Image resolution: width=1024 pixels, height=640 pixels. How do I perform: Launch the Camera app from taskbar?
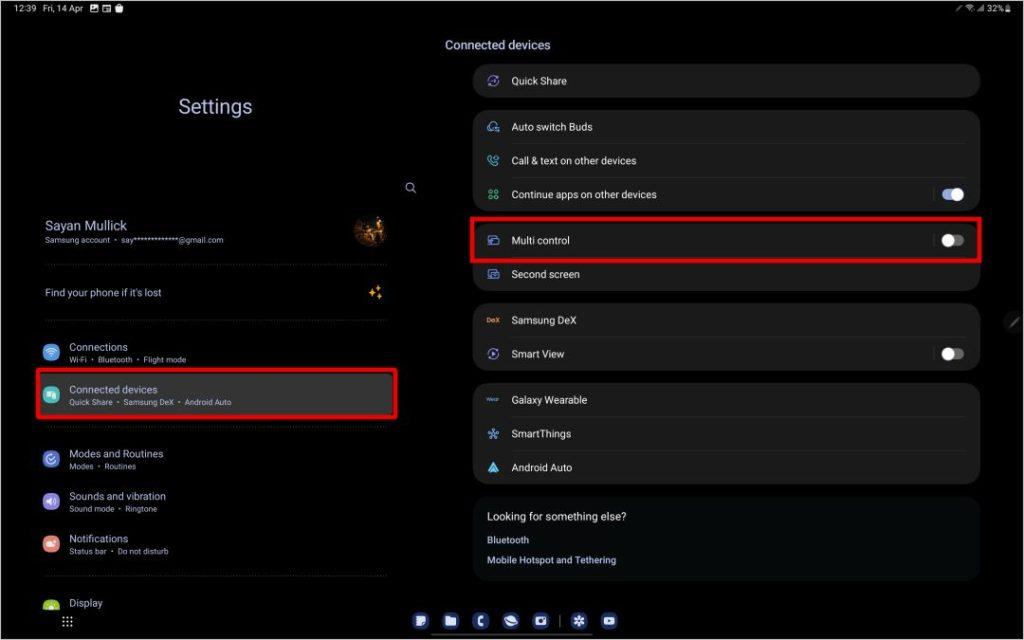pos(541,620)
